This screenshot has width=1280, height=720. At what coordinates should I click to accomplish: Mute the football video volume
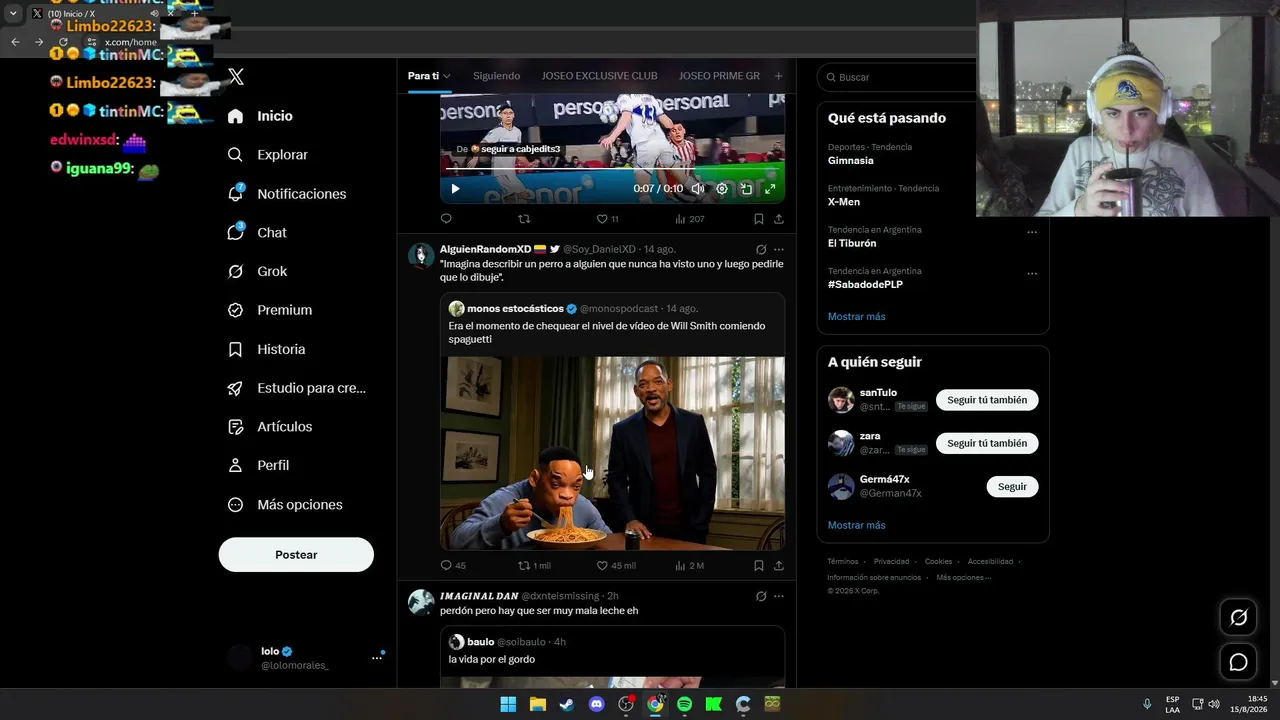coord(698,189)
